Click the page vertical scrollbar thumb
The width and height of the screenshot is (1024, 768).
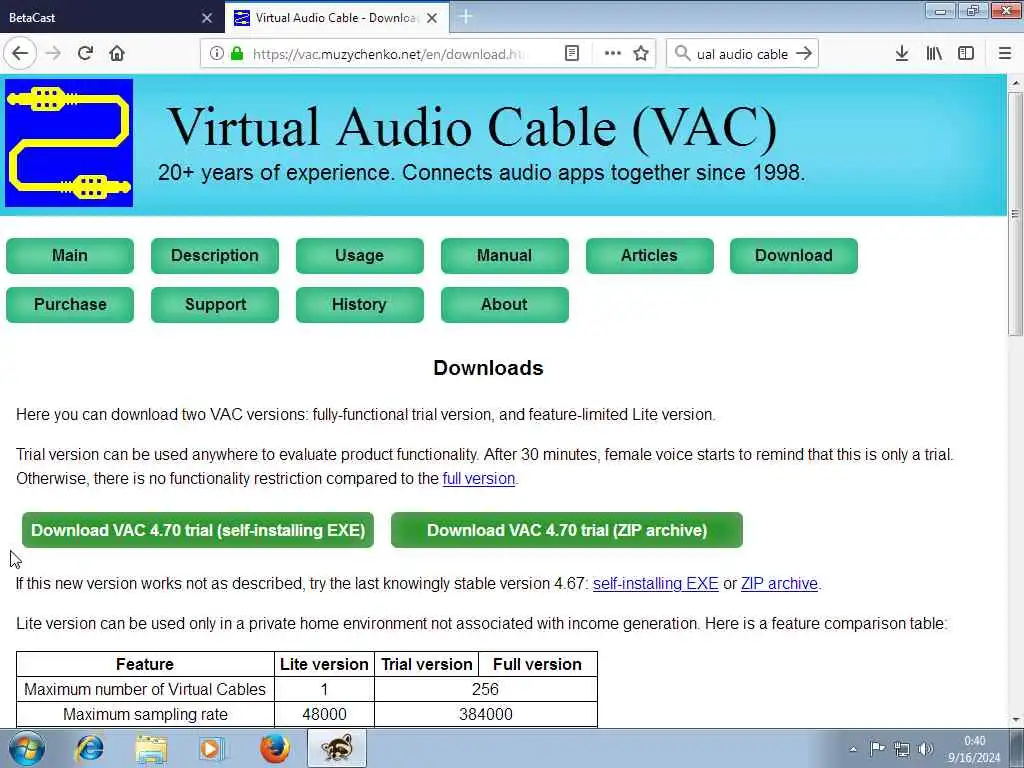point(1015,214)
